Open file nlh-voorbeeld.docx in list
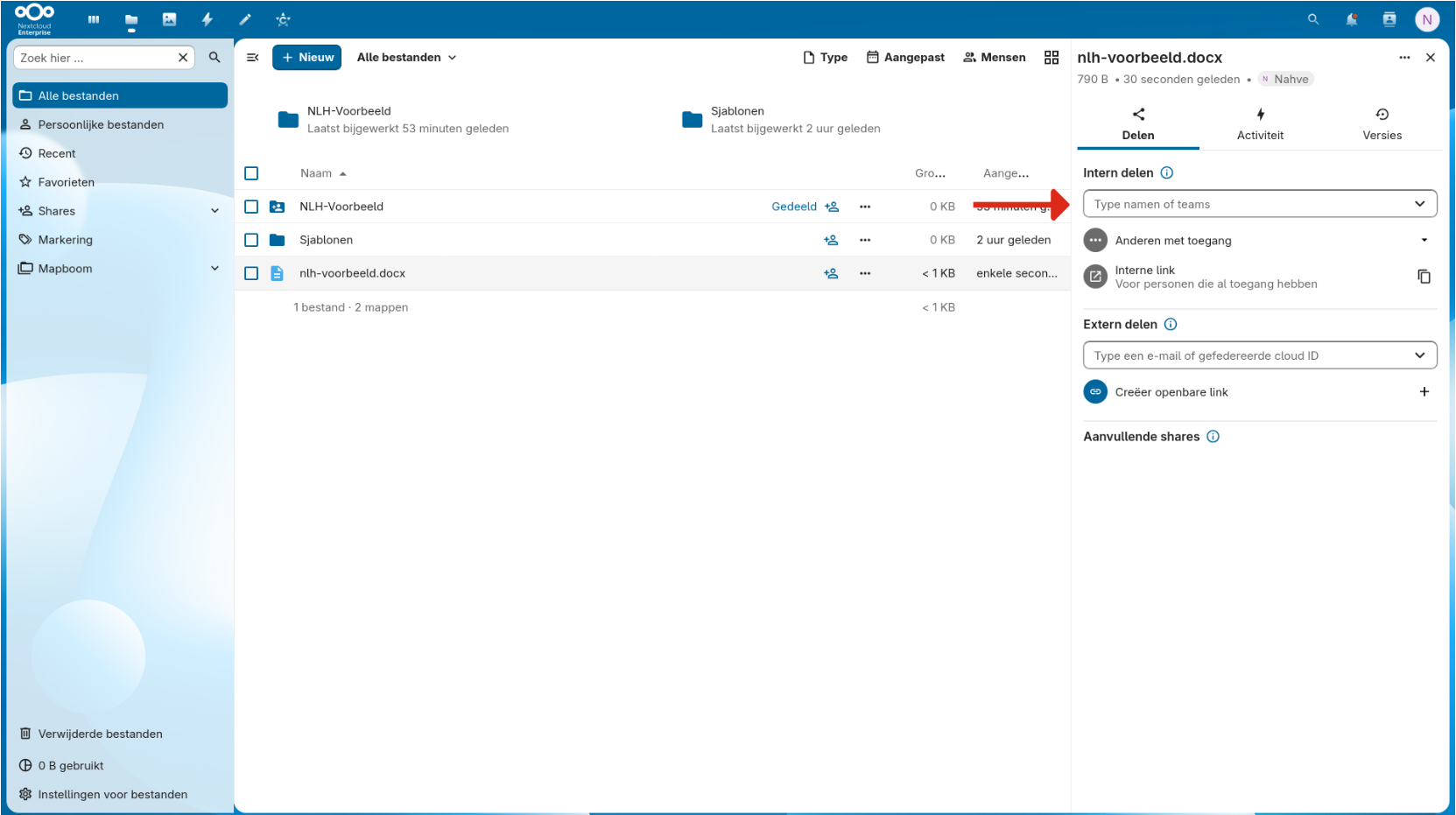1456x815 pixels. click(352, 273)
